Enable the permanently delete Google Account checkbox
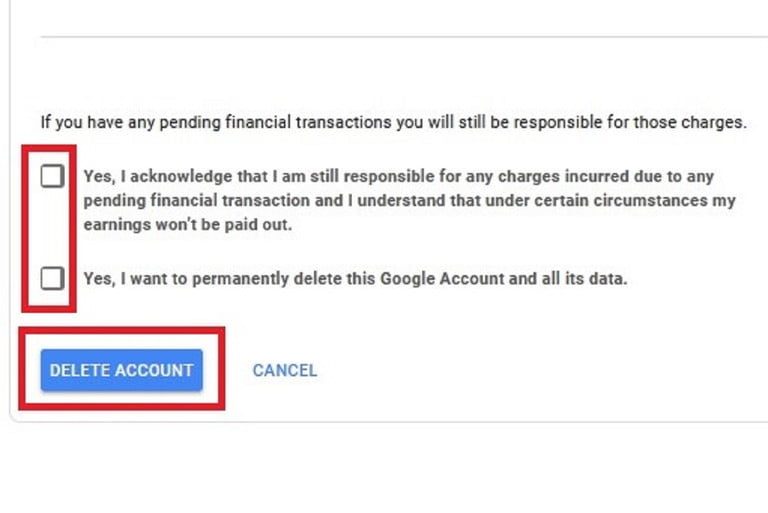 coord(52,278)
